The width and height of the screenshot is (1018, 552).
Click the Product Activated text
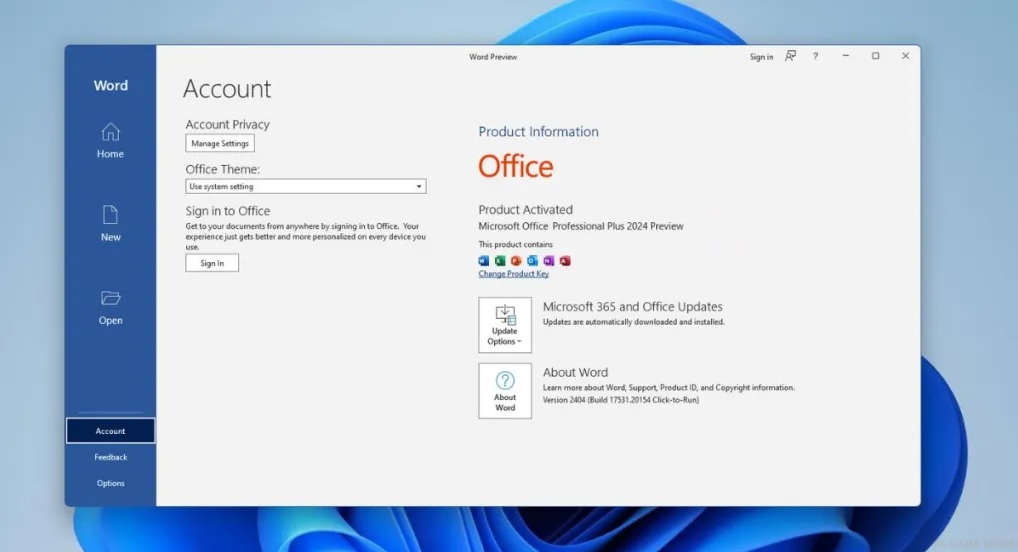tap(525, 210)
